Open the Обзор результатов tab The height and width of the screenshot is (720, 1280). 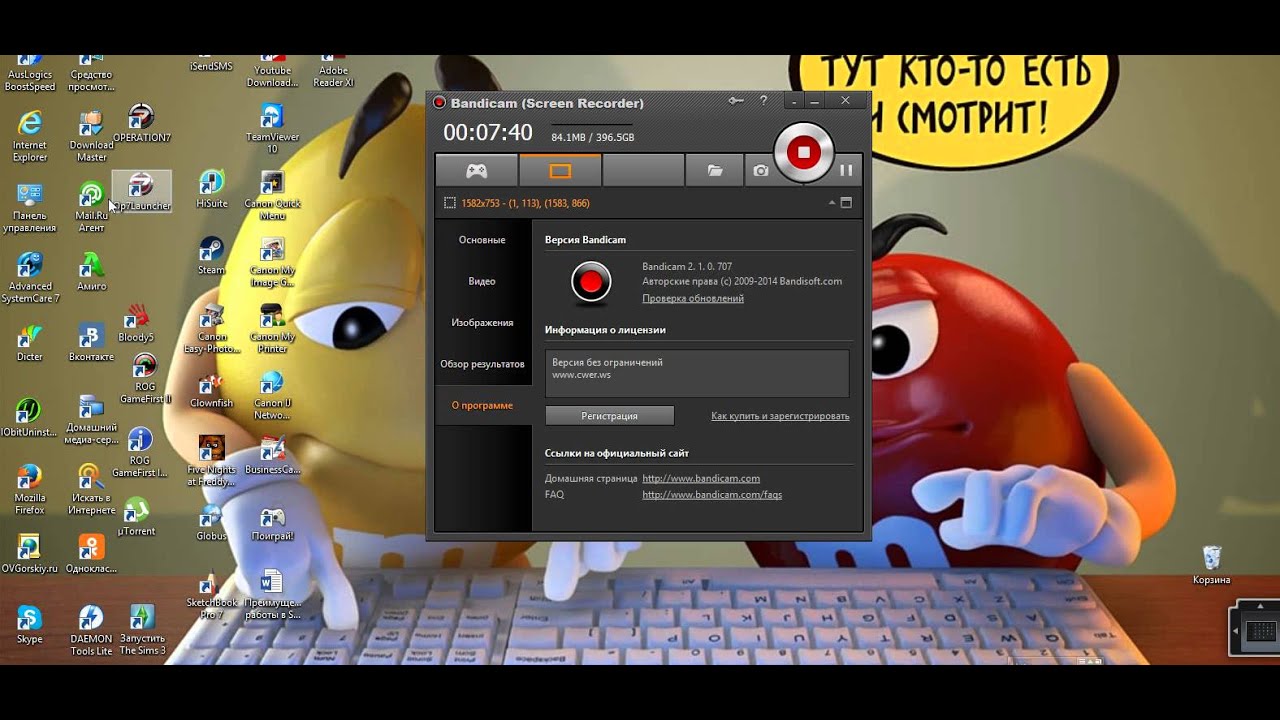click(482, 364)
